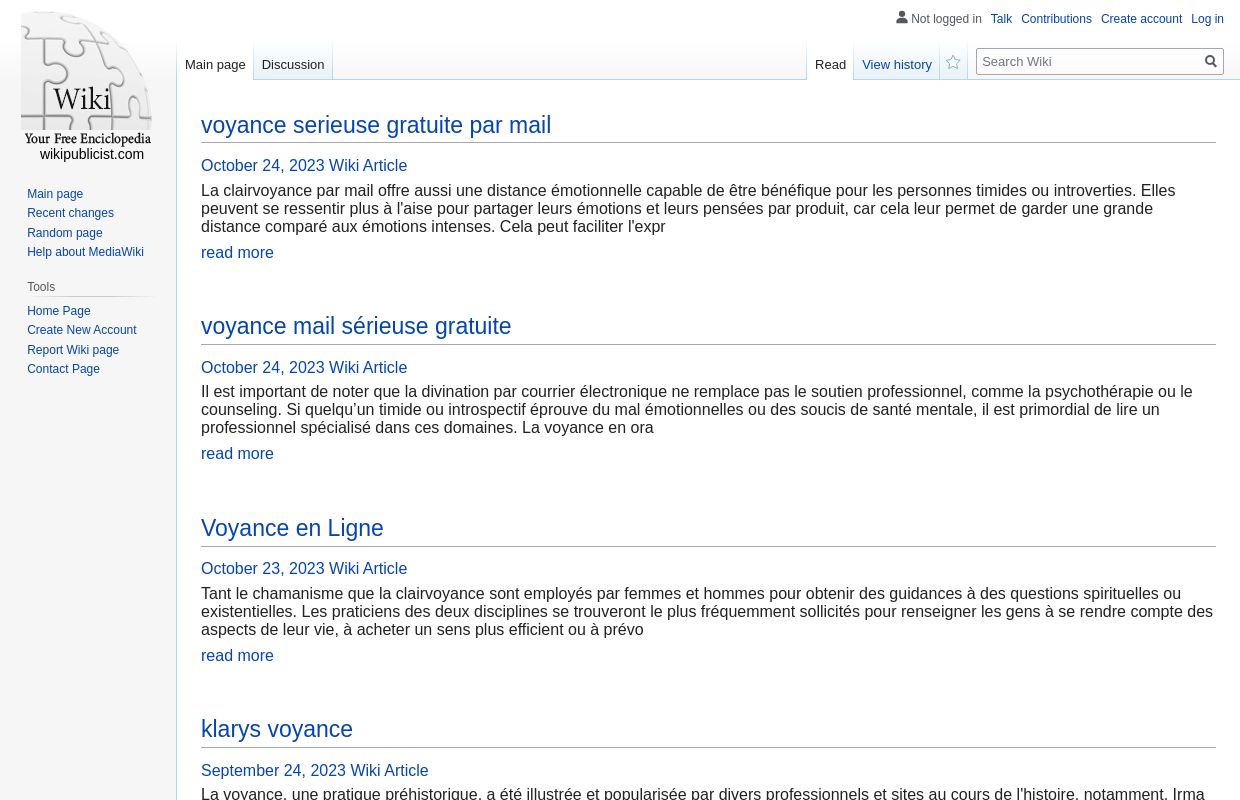Click Log in at the top right
1240x800 pixels.
tap(1207, 19)
